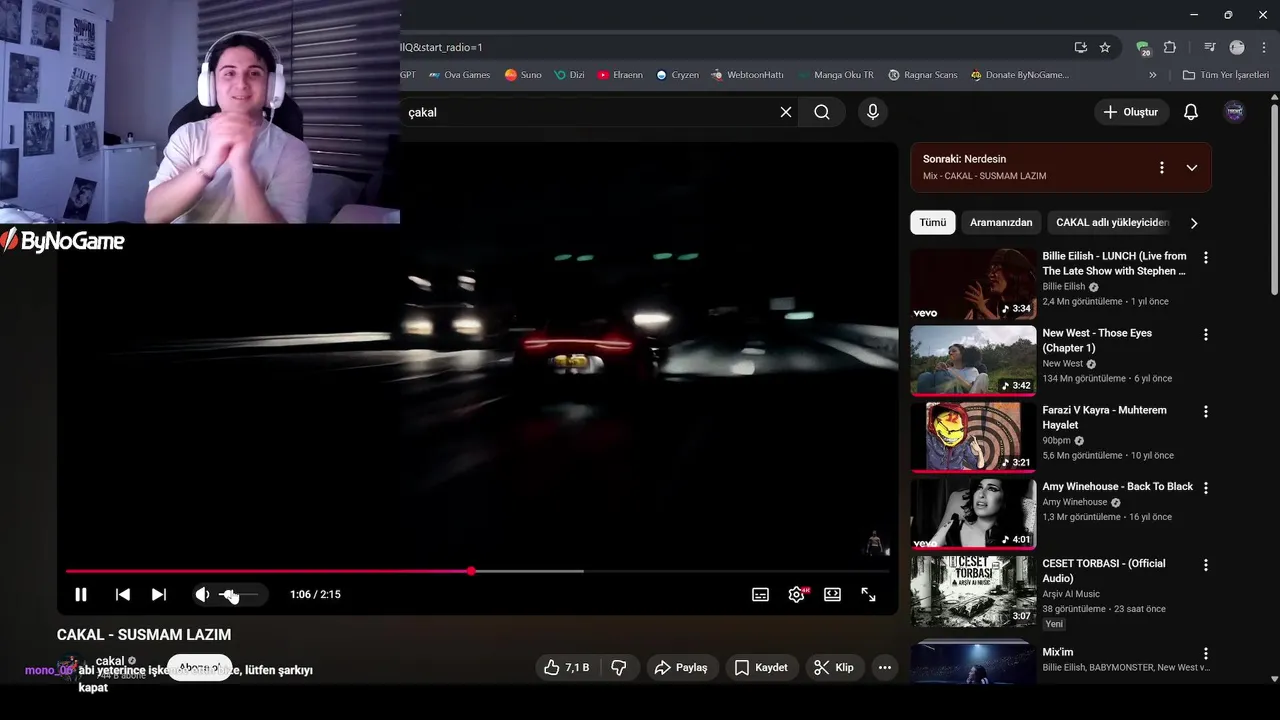Open options for New West Those Eyes
The width and height of the screenshot is (1280, 720).
(1205, 334)
